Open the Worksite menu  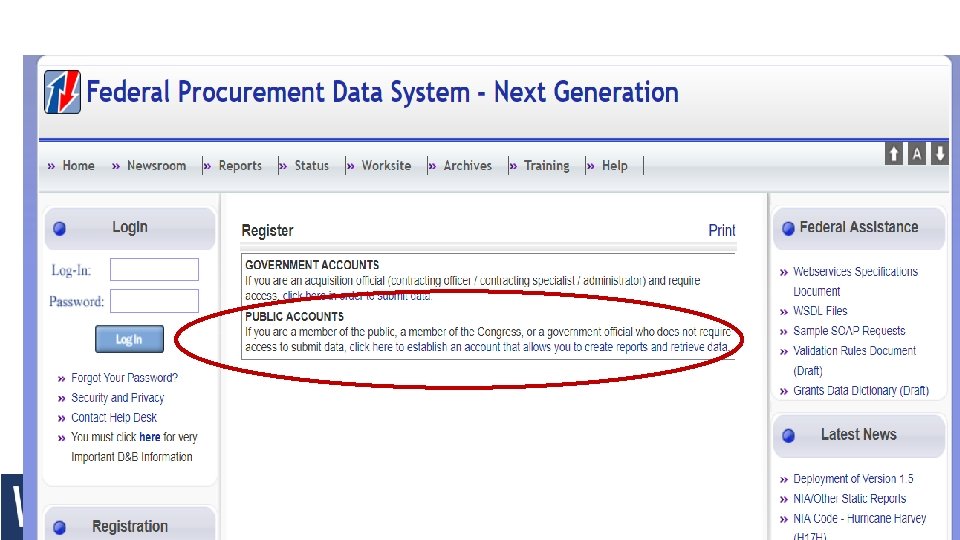pos(386,166)
